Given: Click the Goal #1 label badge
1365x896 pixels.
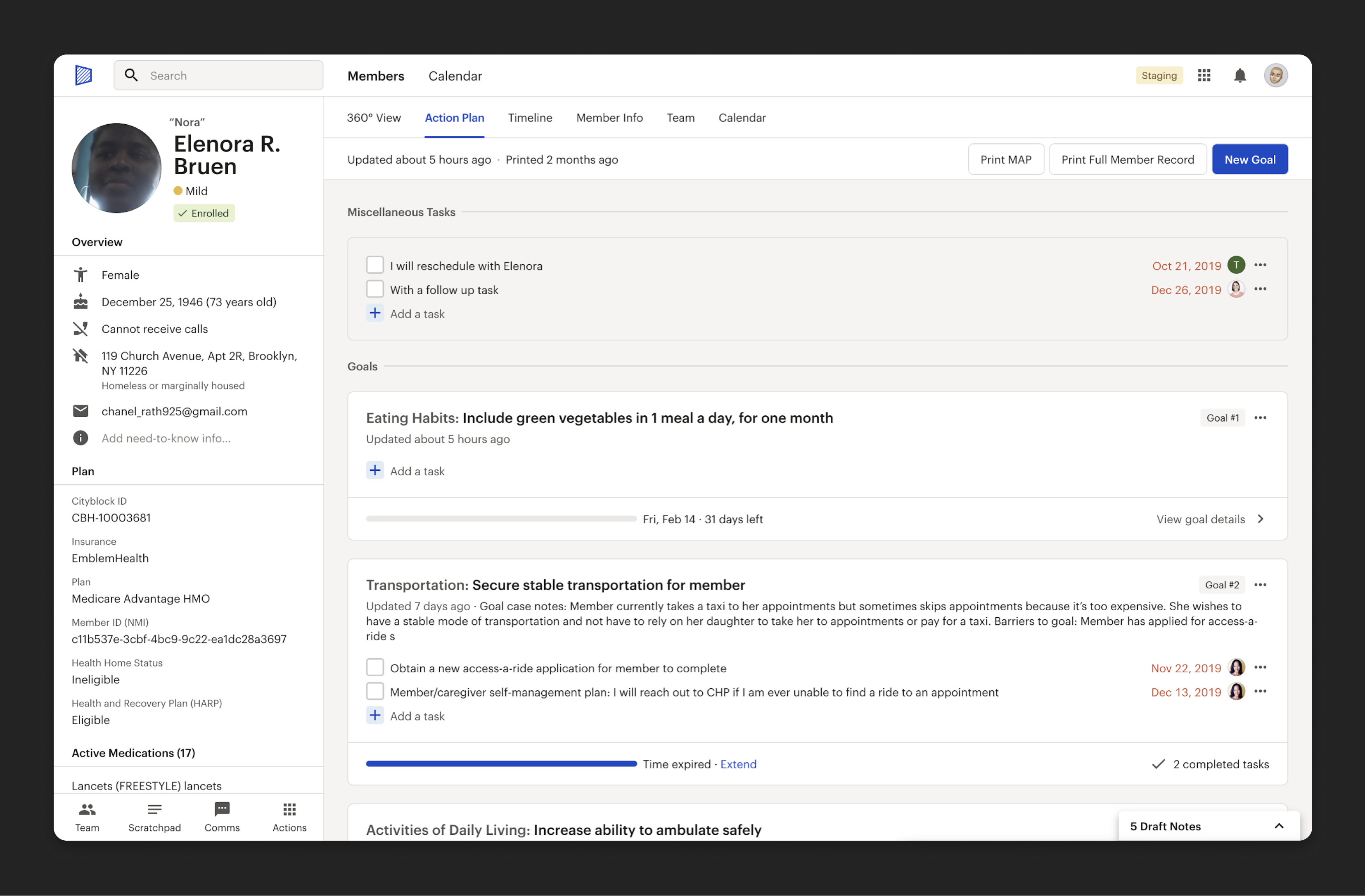Looking at the screenshot, I should (1222, 418).
